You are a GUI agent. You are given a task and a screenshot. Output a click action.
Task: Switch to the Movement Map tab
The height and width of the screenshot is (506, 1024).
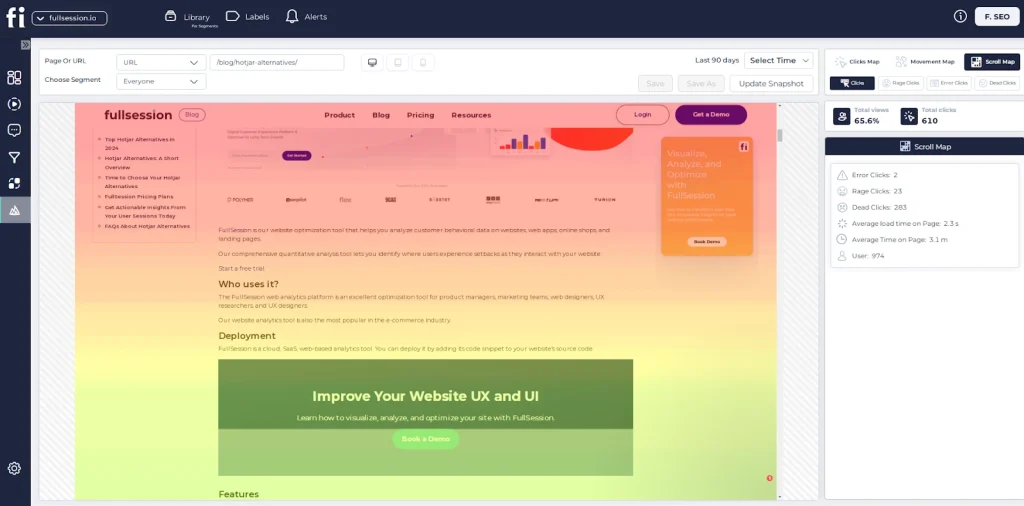(x=925, y=62)
